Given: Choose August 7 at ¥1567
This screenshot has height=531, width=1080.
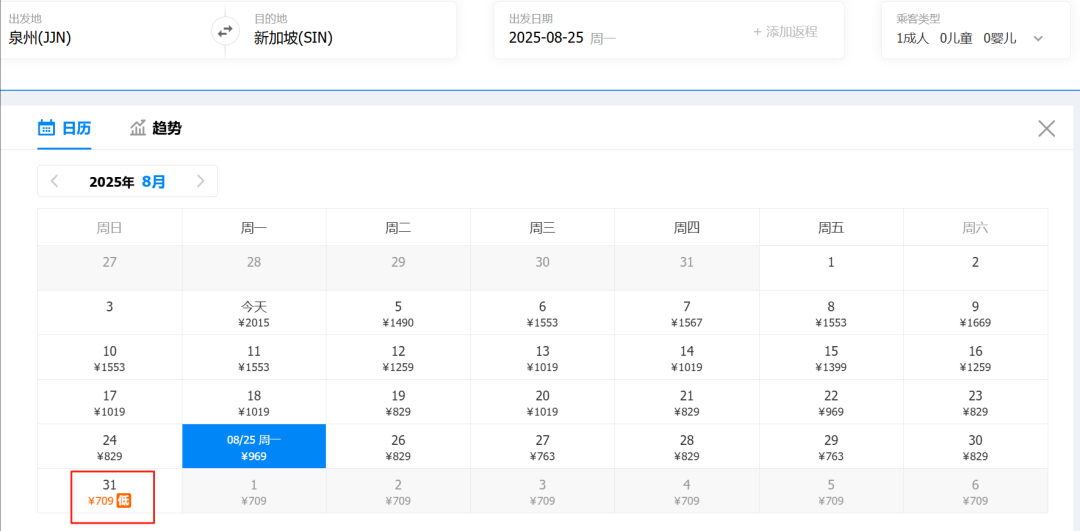Looking at the screenshot, I should tap(687, 313).
